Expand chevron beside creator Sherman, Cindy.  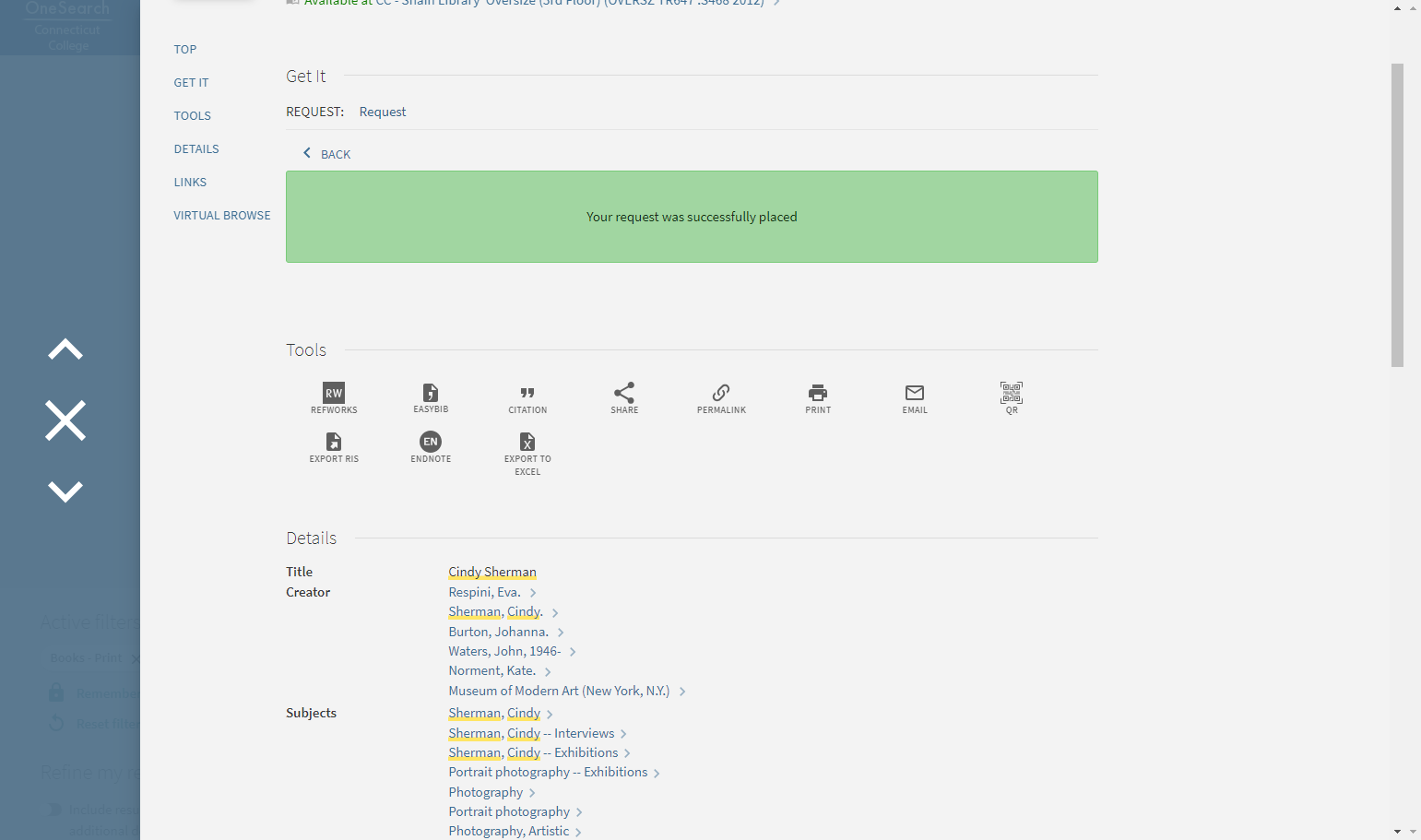555,612
